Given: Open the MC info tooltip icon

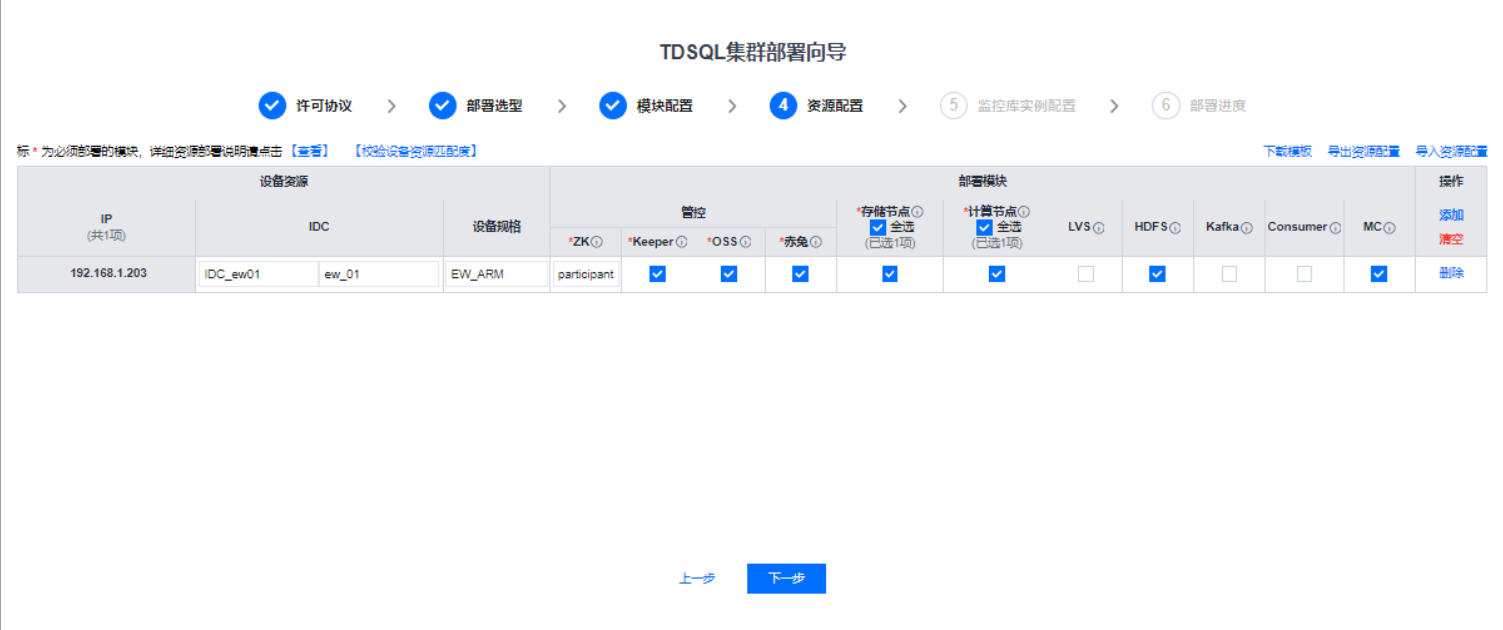Looking at the screenshot, I should (x=1390, y=227).
